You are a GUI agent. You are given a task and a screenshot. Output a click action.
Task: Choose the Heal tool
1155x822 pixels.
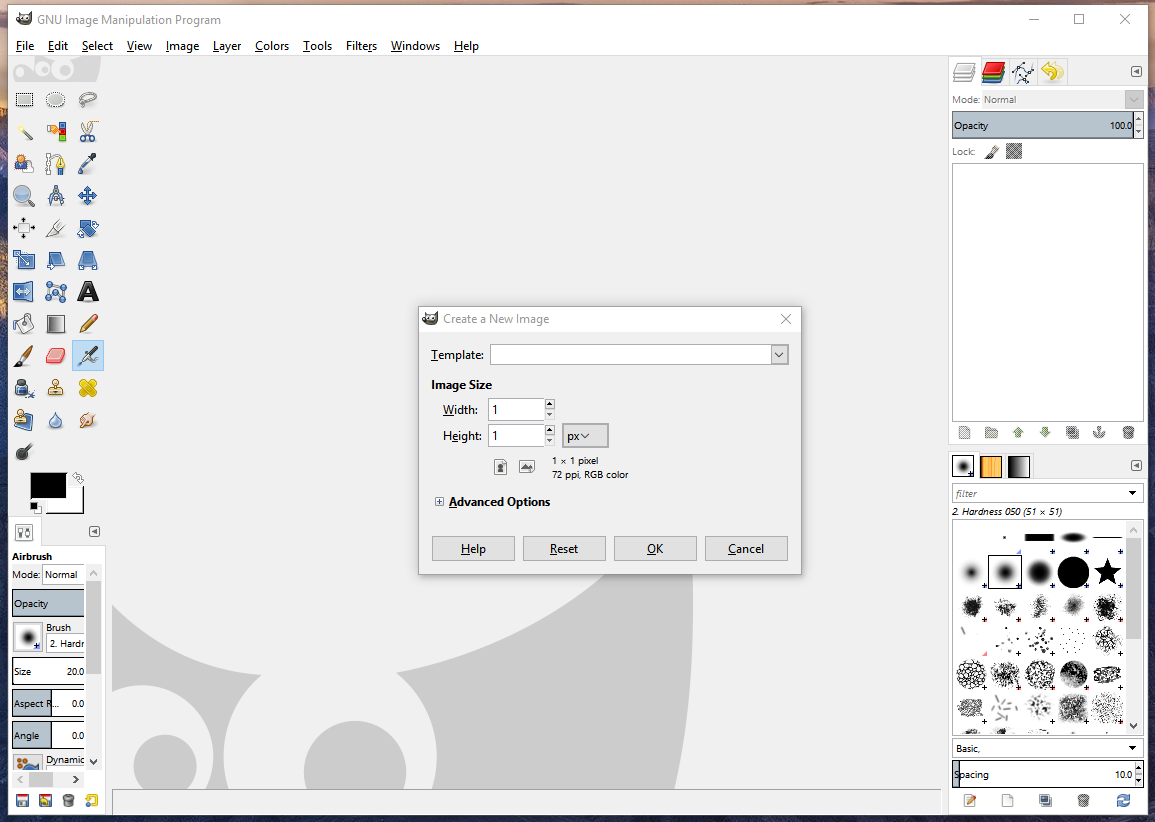(x=88, y=388)
